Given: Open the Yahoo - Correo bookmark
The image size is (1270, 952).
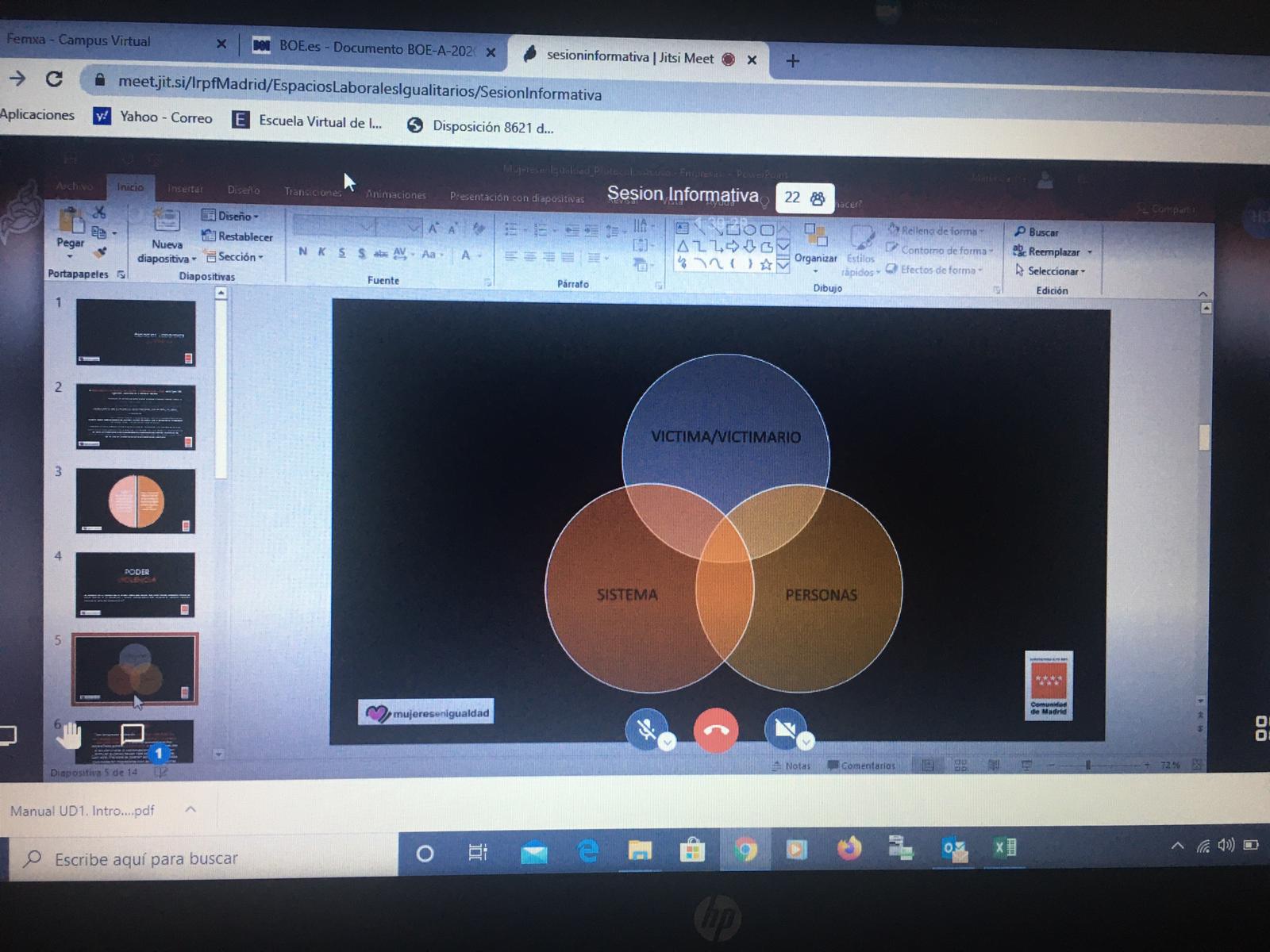Looking at the screenshot, I should (153, 117).
